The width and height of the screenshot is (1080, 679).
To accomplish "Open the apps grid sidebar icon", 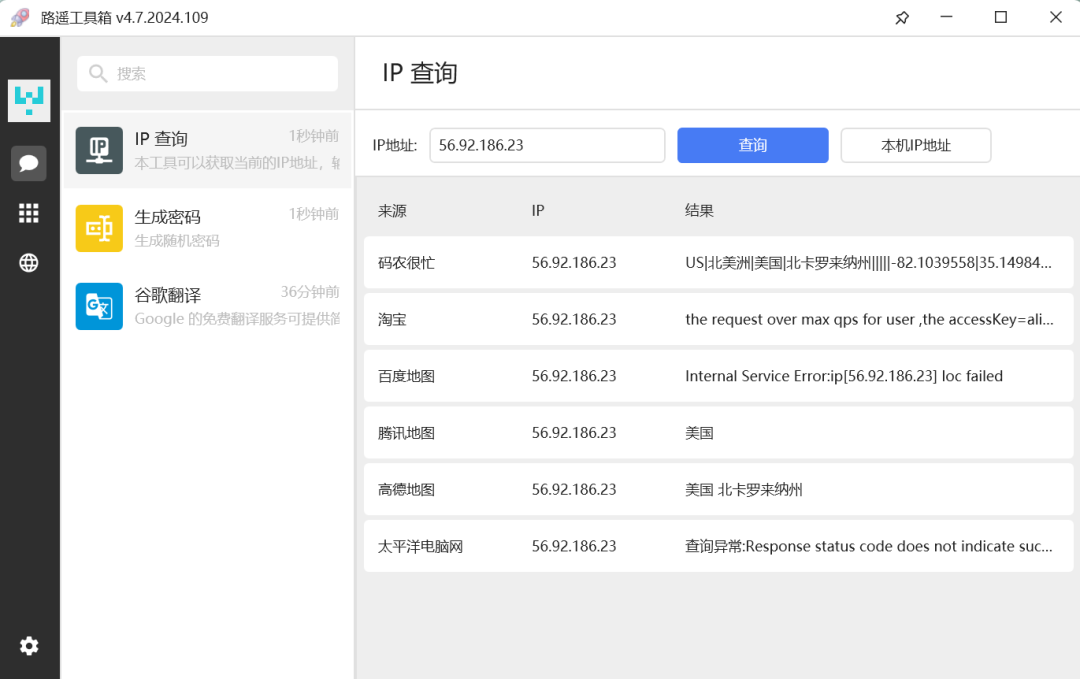I will coord(29,213).
